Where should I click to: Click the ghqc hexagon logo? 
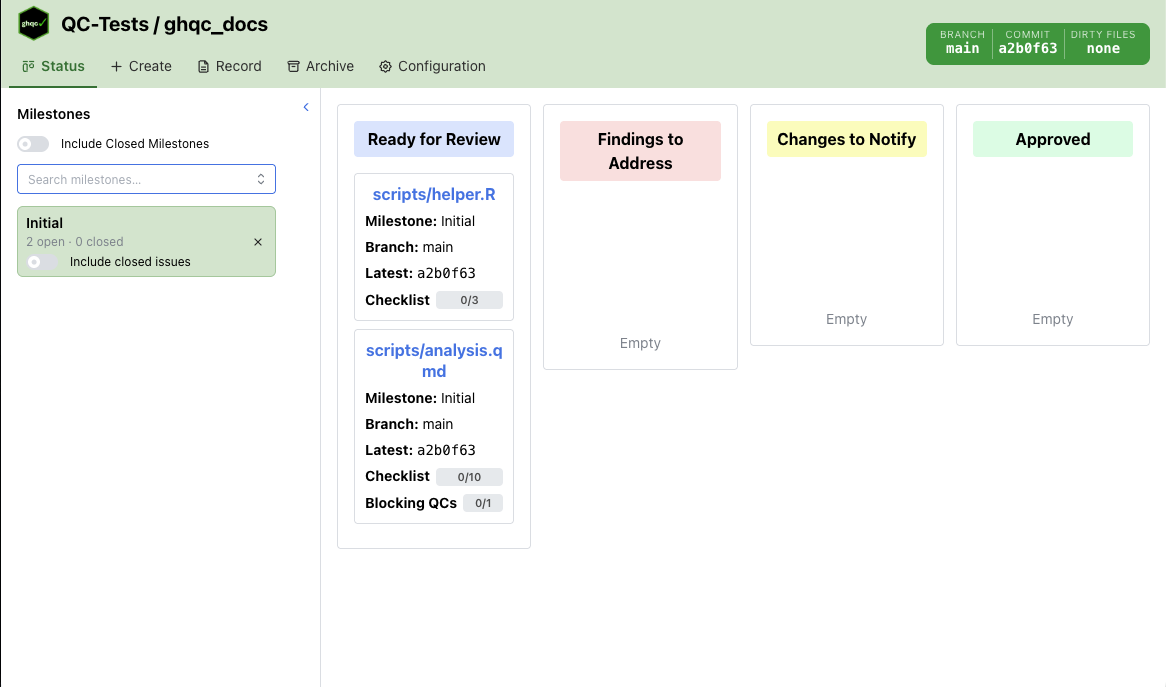(33, 24)
